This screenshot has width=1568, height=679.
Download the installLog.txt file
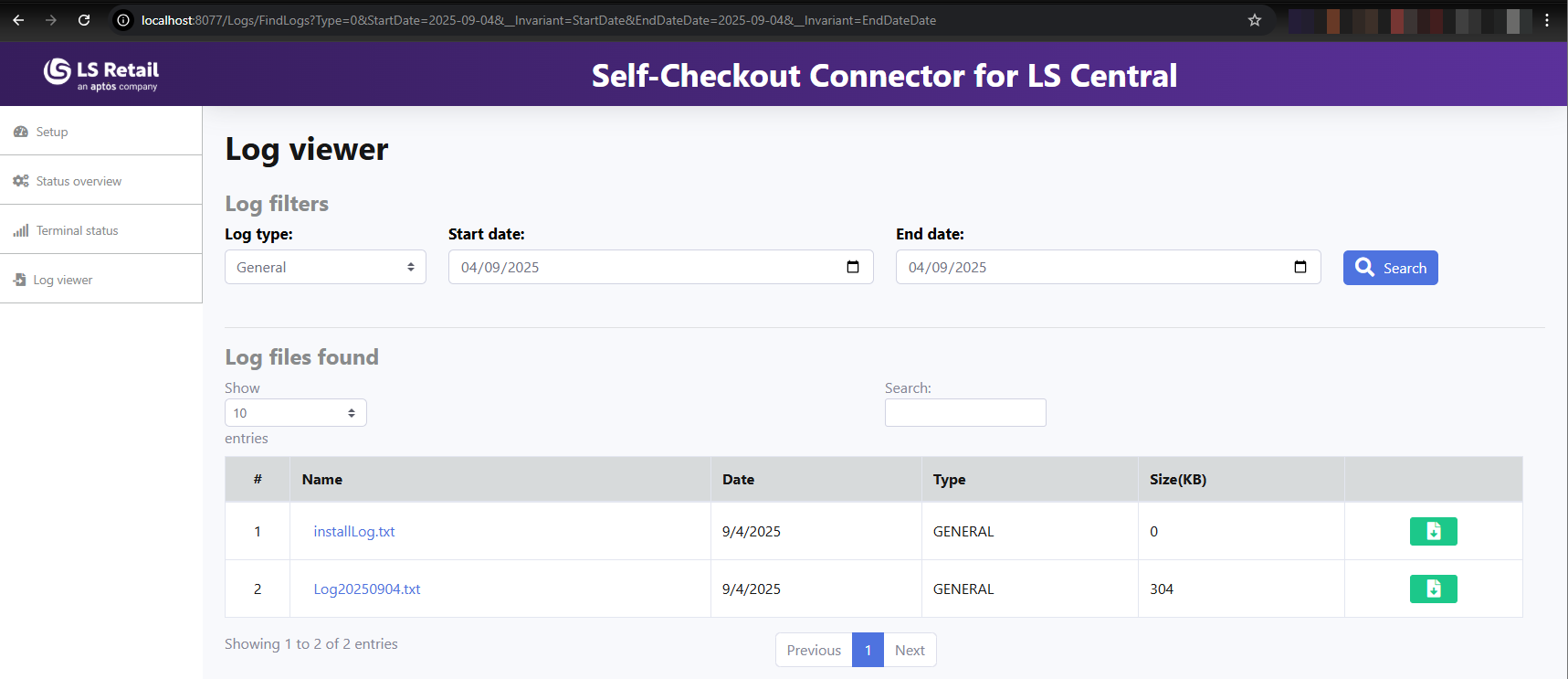[x=1433, y=531]
